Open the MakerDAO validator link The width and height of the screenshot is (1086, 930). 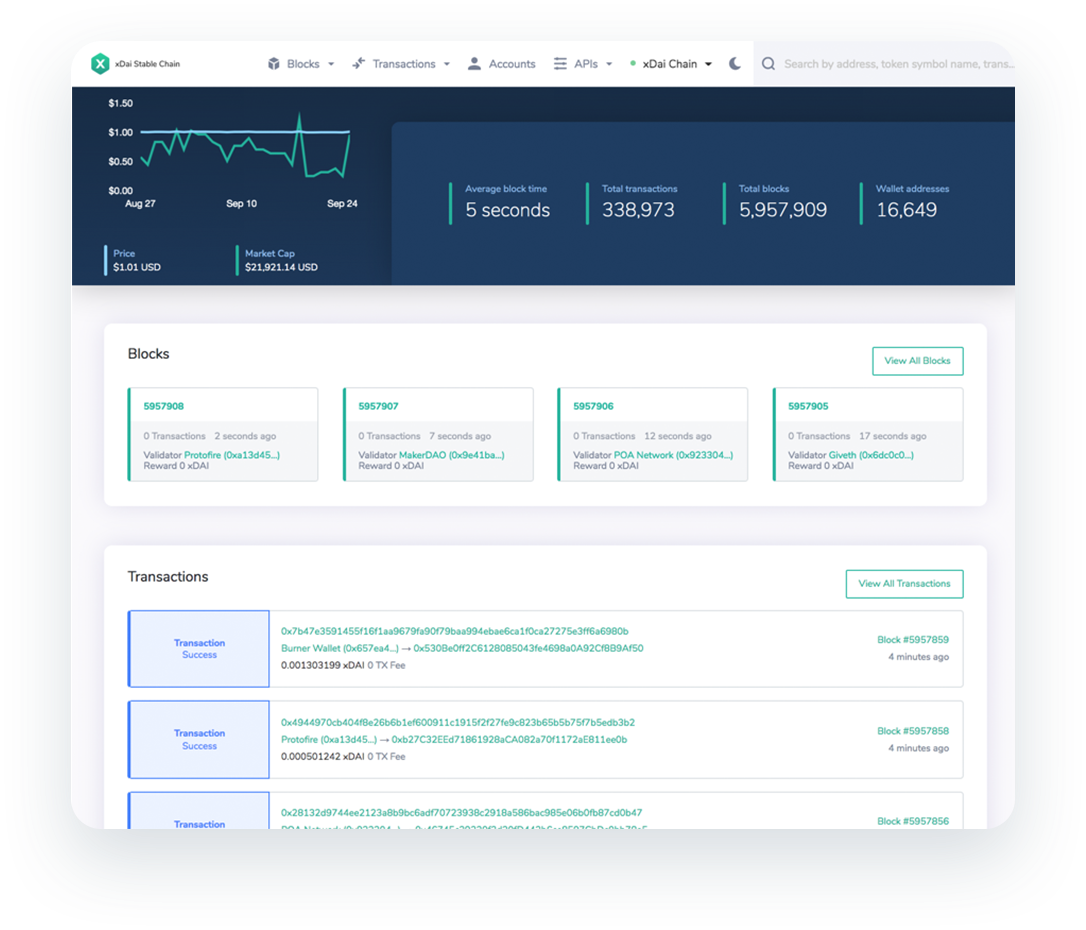point(452,455)
